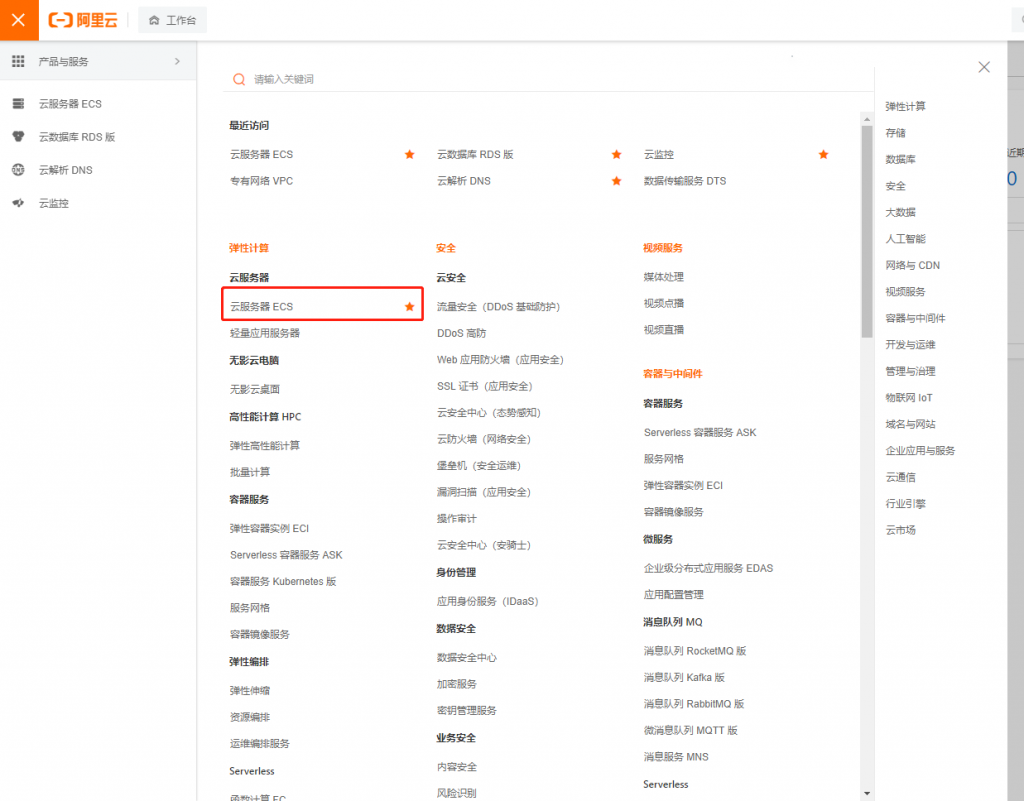Open 应用身份服务 (IDaaS) link
This screenshot has height=801, width=1024.
[488, 601]
